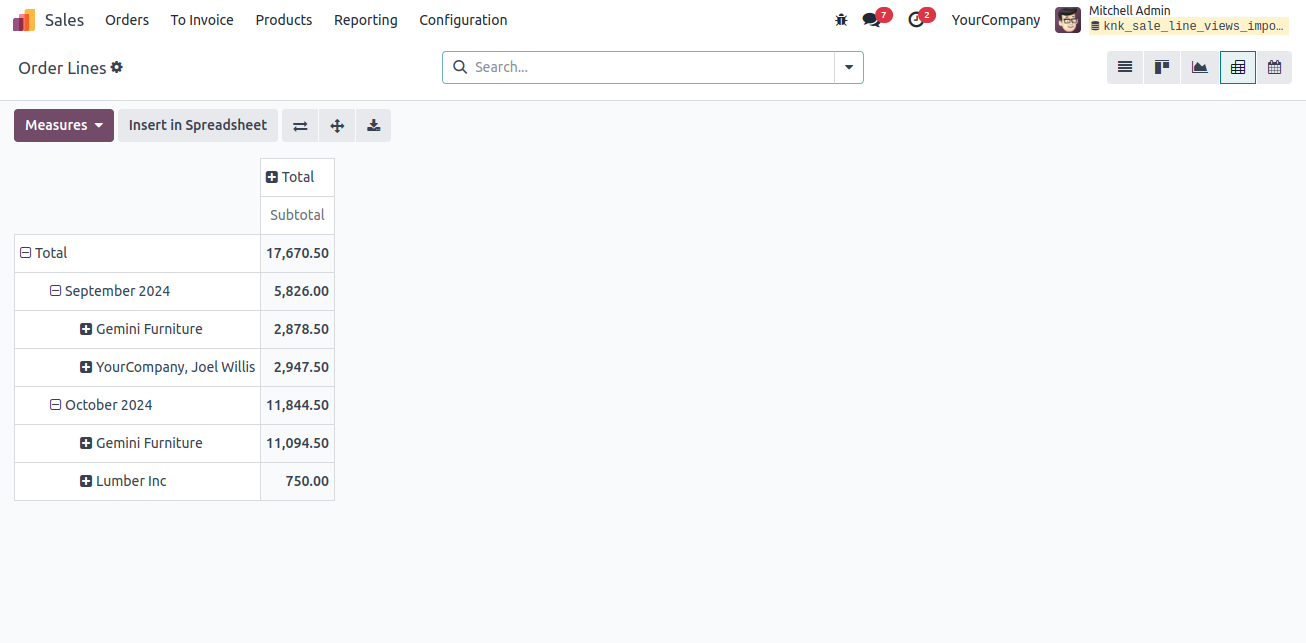Open the Orders menu
The height and width of the screenshot is (643, 1306).
click(x=127, y=20)
